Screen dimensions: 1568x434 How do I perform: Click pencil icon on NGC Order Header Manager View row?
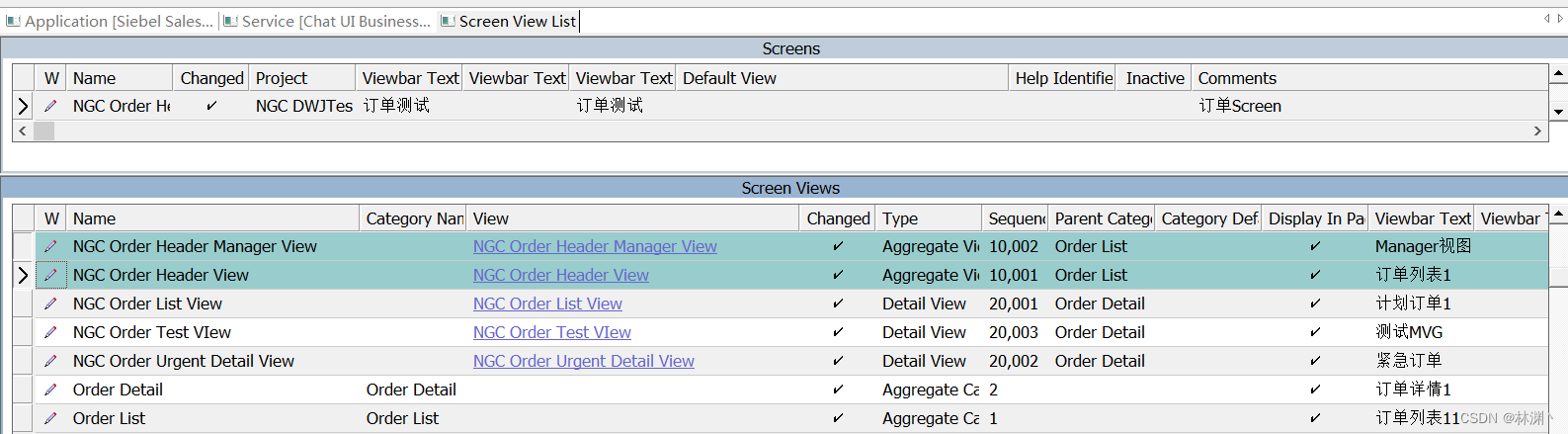[x=50, y=246]
